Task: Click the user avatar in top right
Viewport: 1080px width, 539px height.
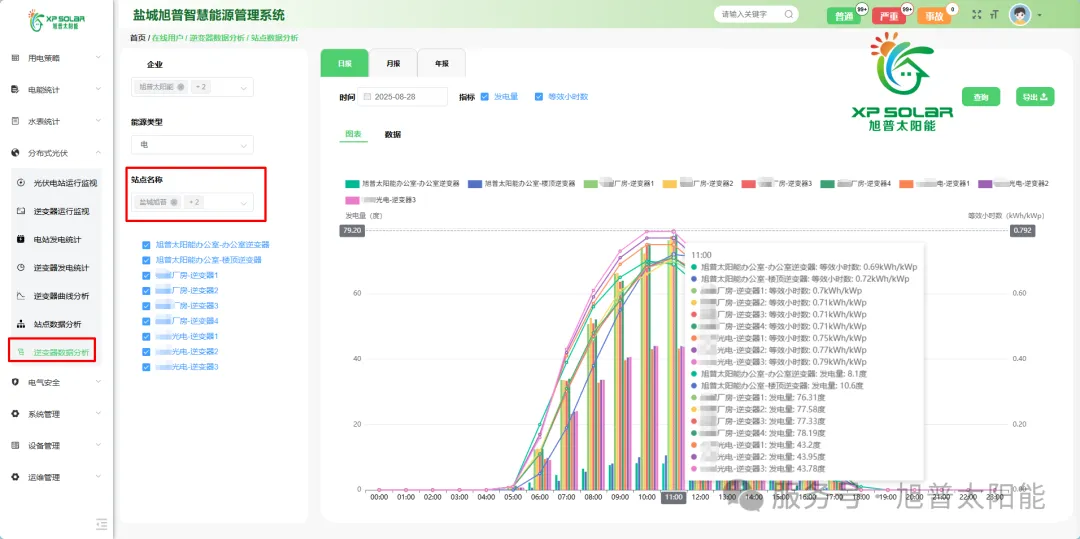Action: (1020, 15)
